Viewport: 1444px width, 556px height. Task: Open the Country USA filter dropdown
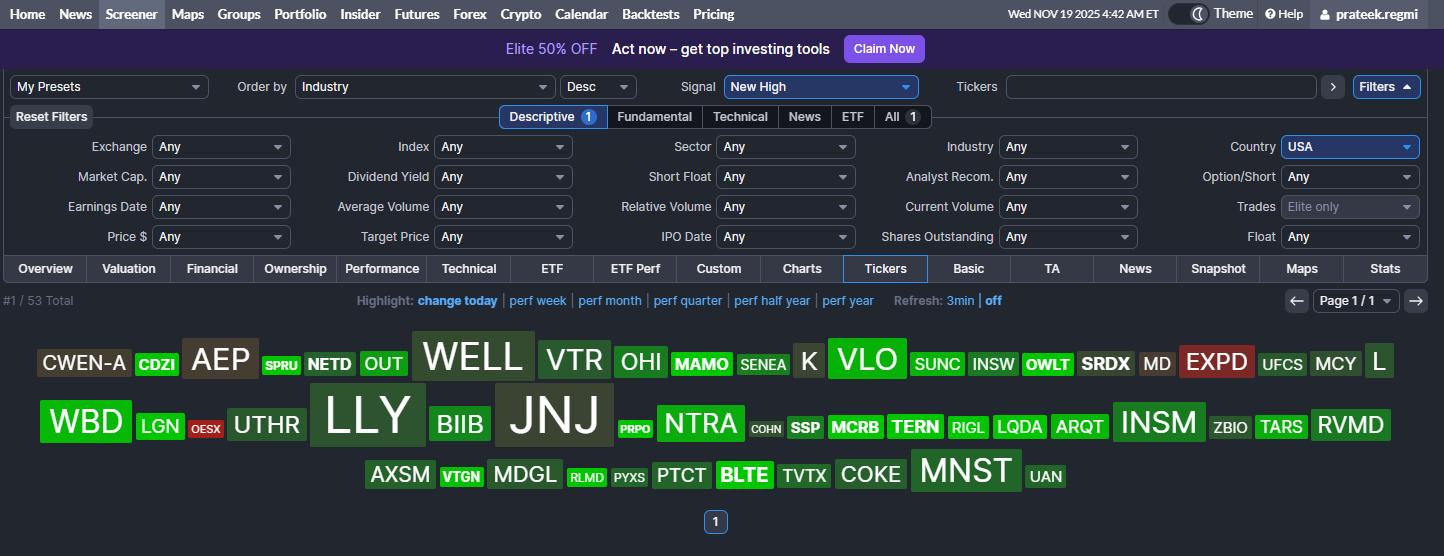pyautogui.click(x=1350, y=147)
